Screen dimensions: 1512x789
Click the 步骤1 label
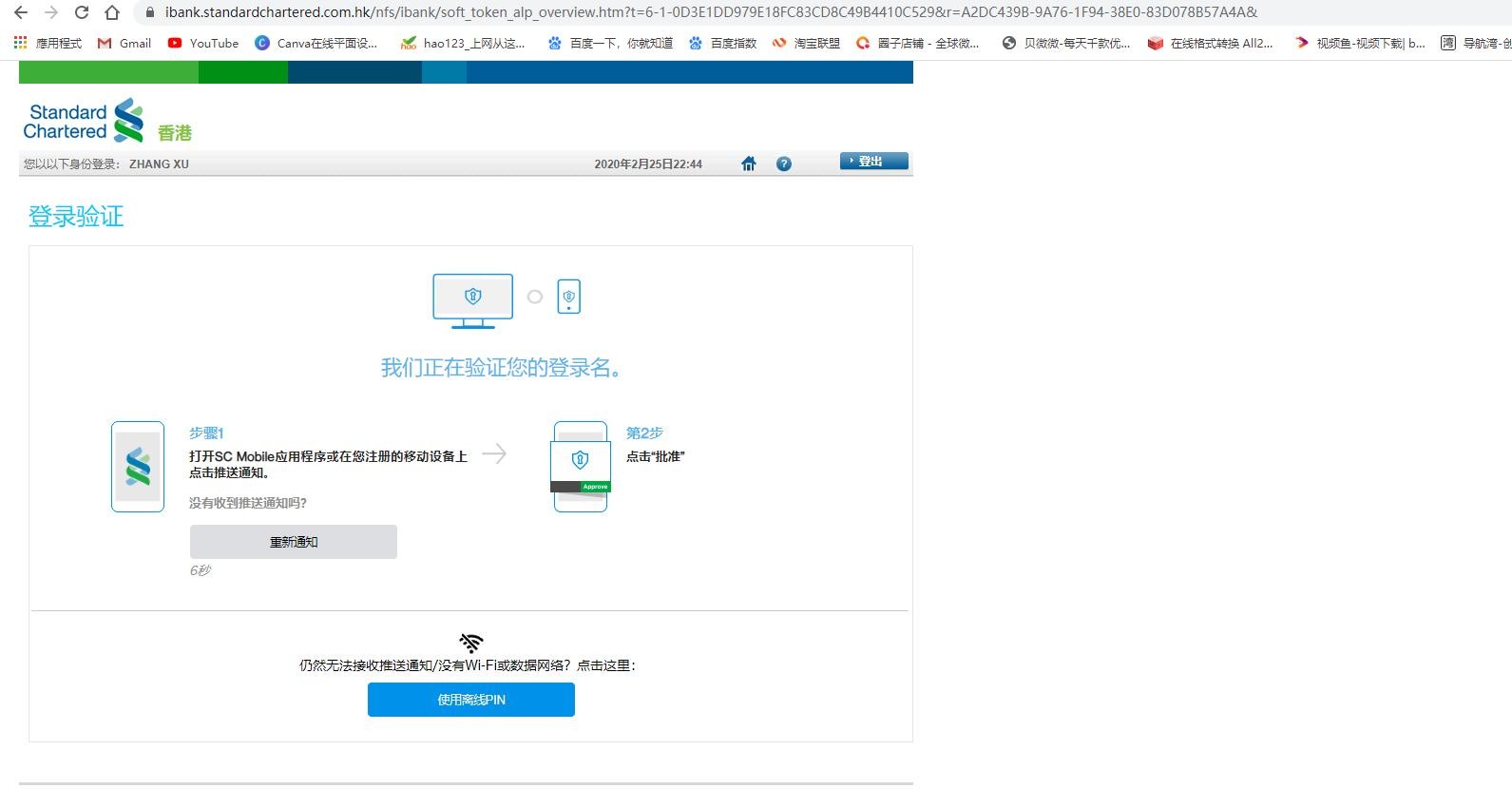(206, 433)
